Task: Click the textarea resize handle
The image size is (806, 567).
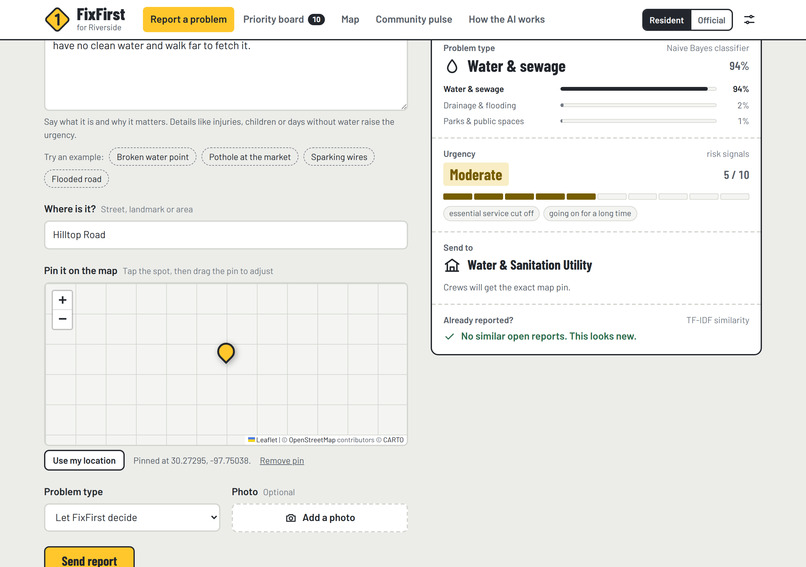Action: 404,106
